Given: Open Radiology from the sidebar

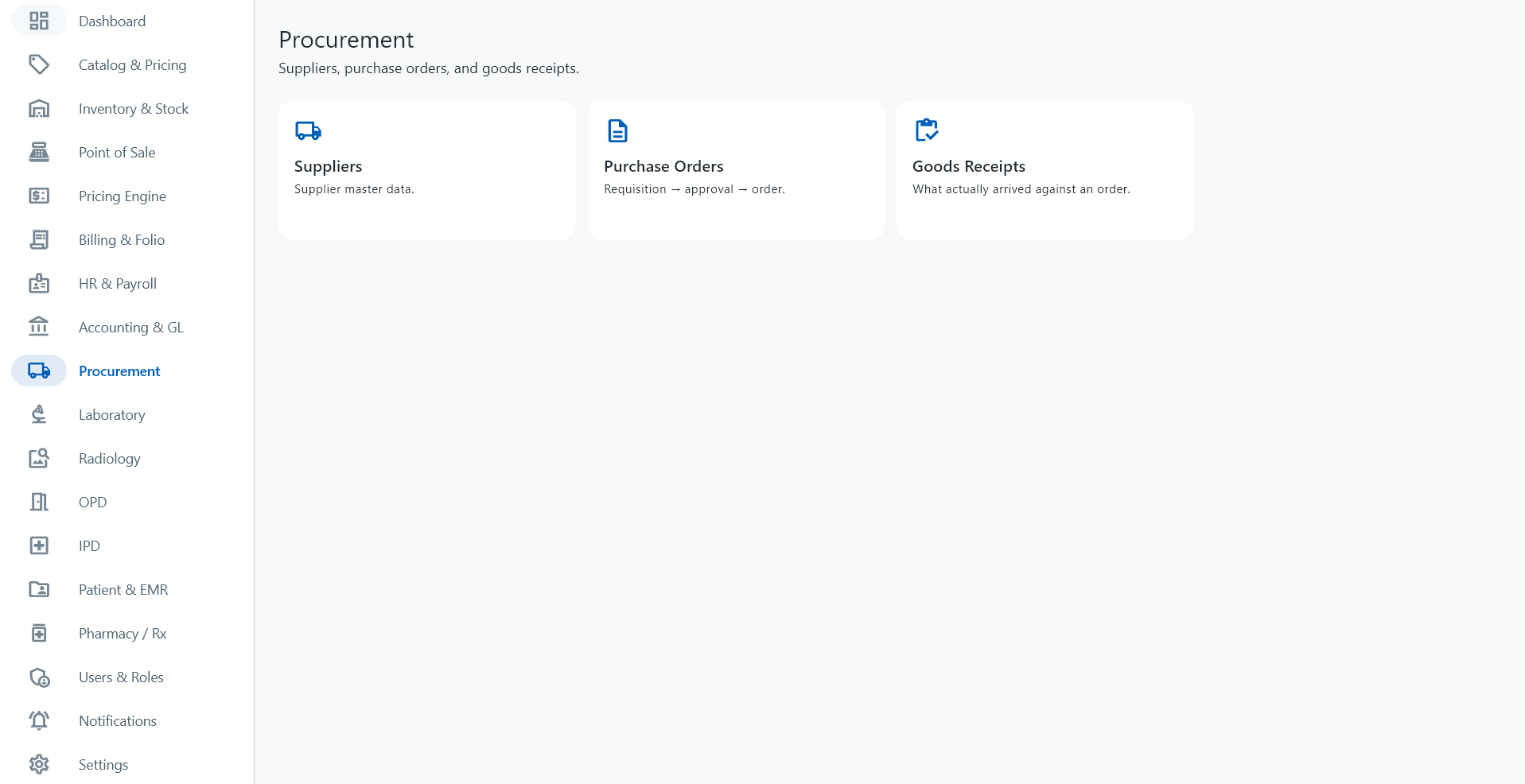Looking at the screenshot, I should coord(110,459).
